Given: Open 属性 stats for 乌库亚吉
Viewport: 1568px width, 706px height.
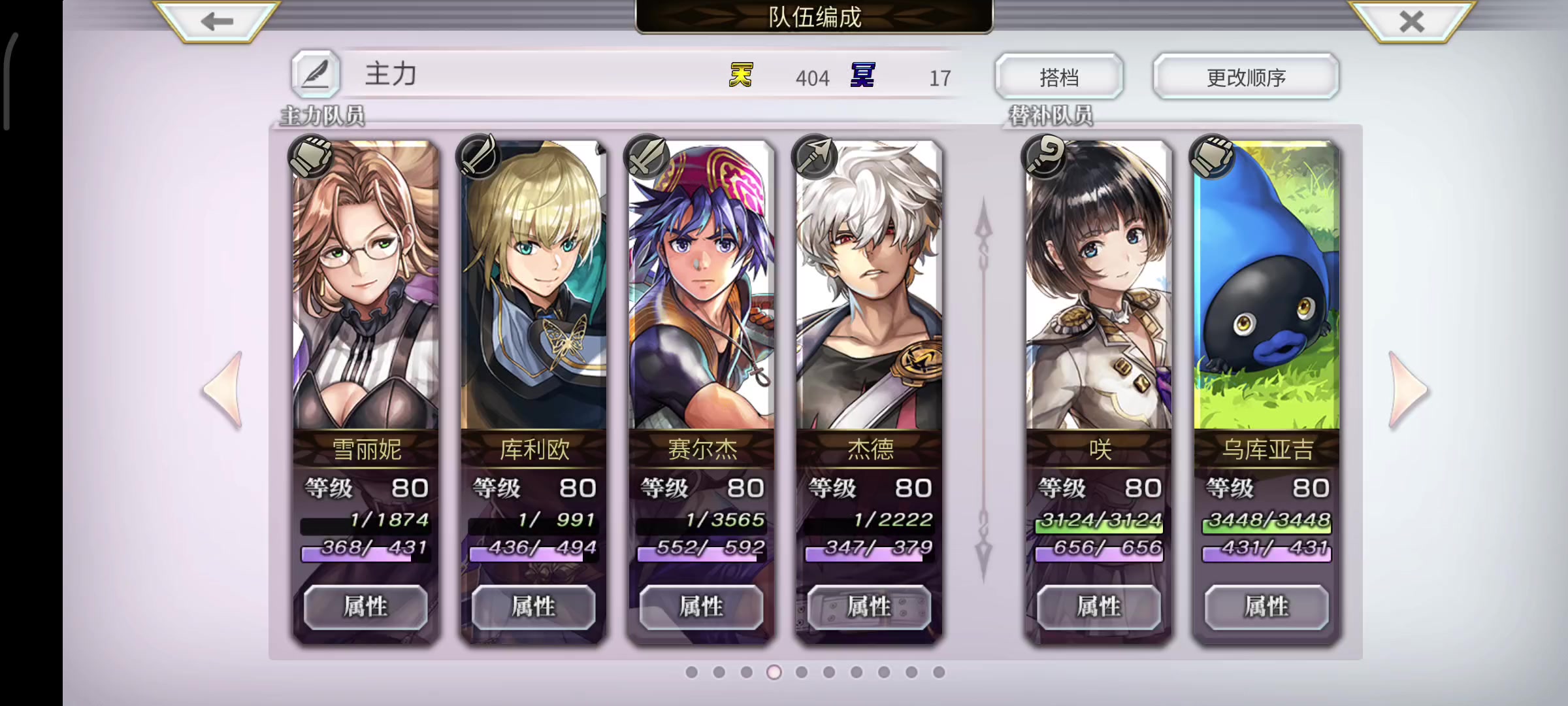Looking at the screenshot, I should 1267,607.
